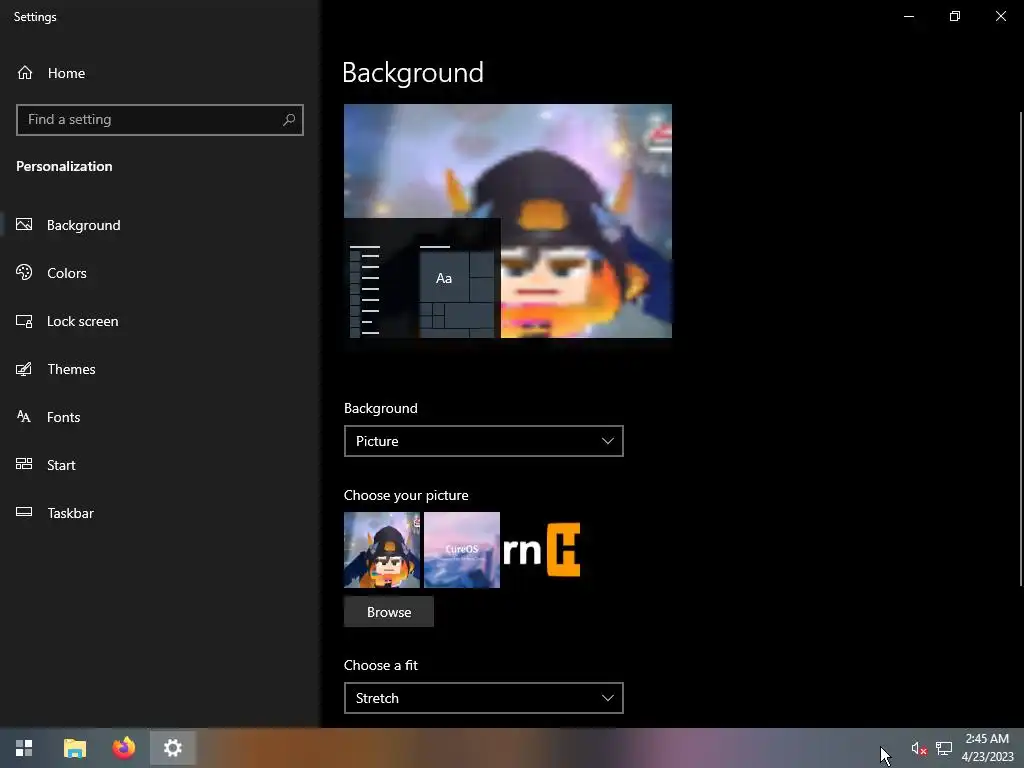1024x768 pixels.
Task: Click the Themes brush icon
Action: 24,369
